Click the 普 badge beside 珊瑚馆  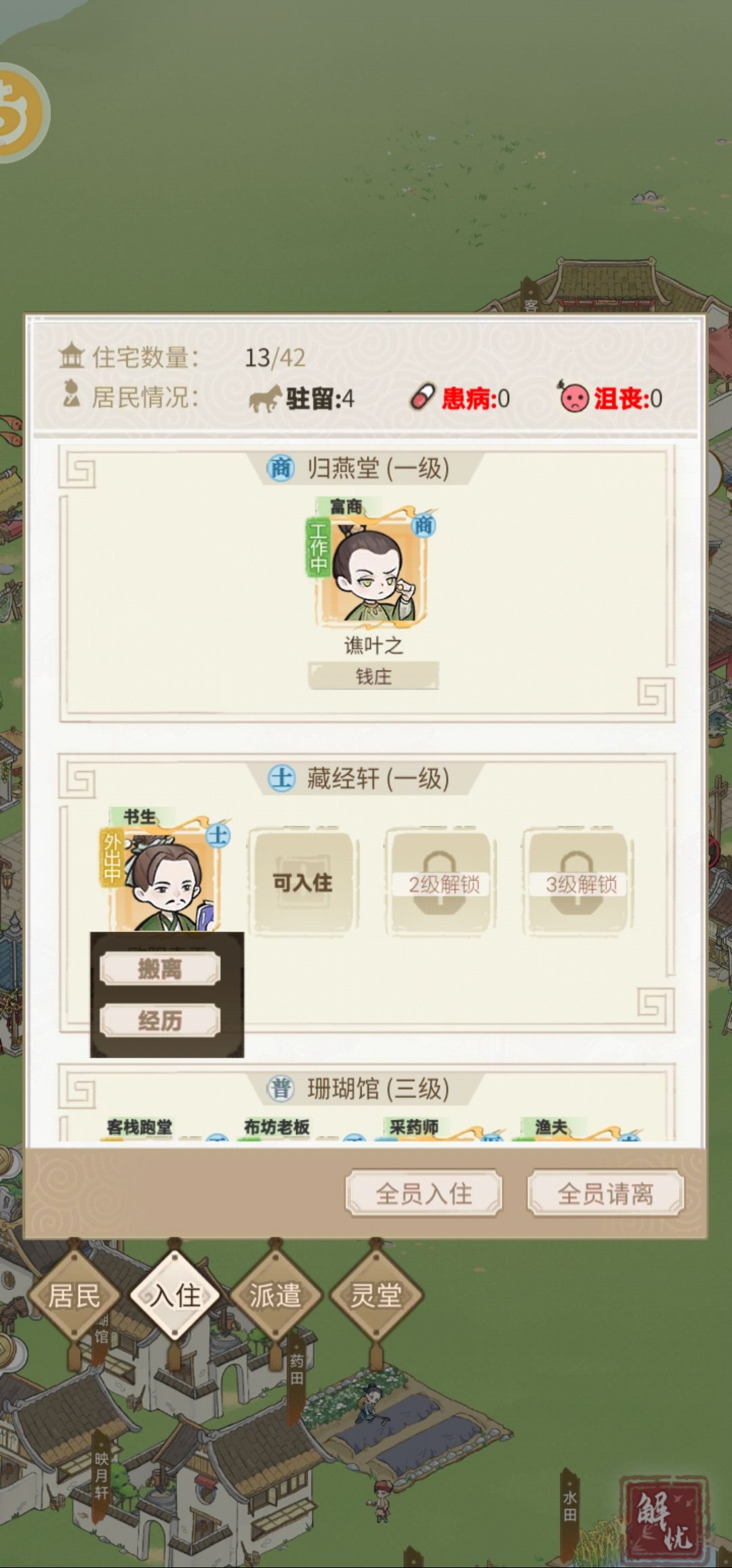click(281, 1089)
